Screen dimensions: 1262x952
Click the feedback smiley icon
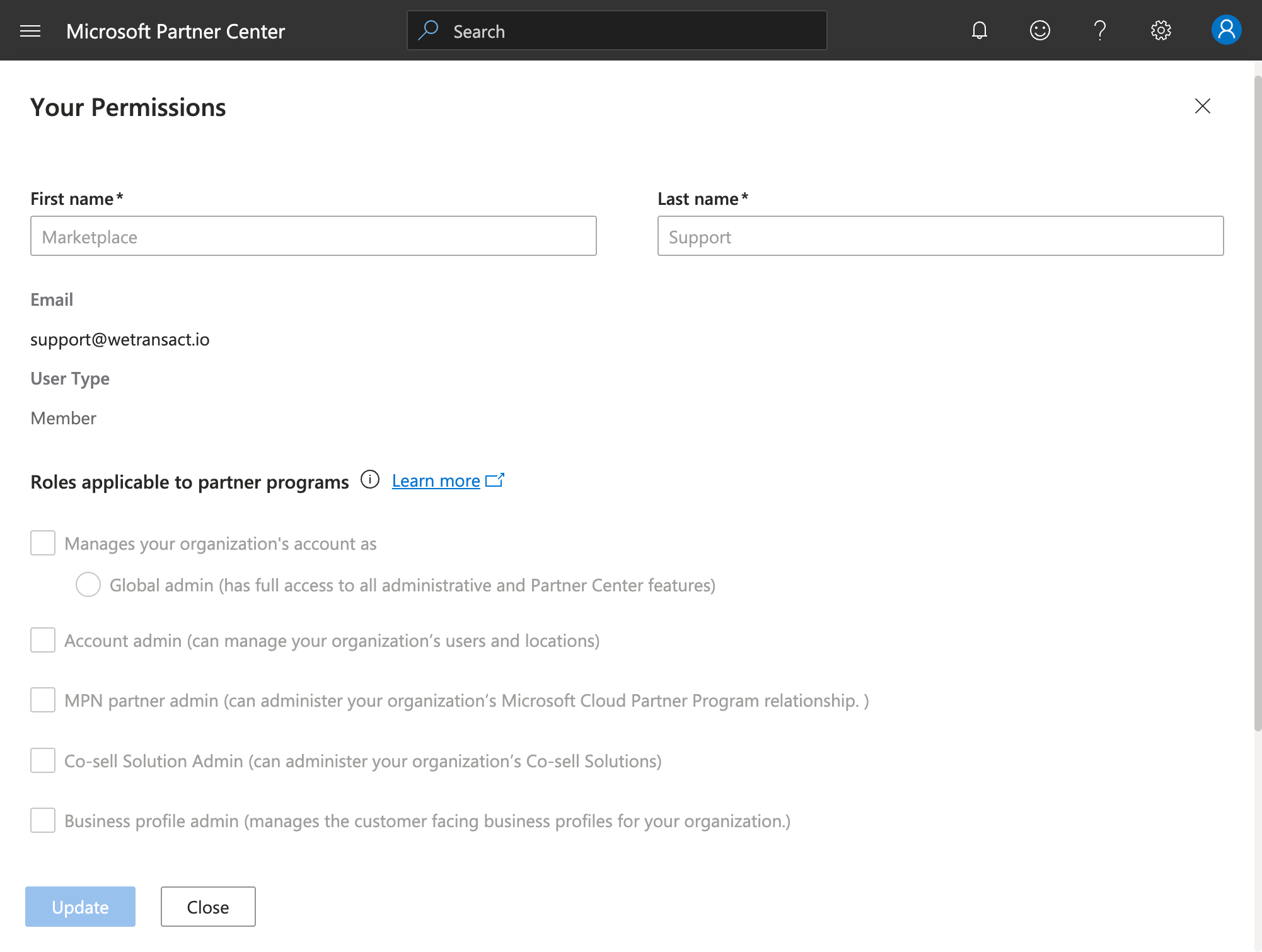click(x=1040, y=30)
